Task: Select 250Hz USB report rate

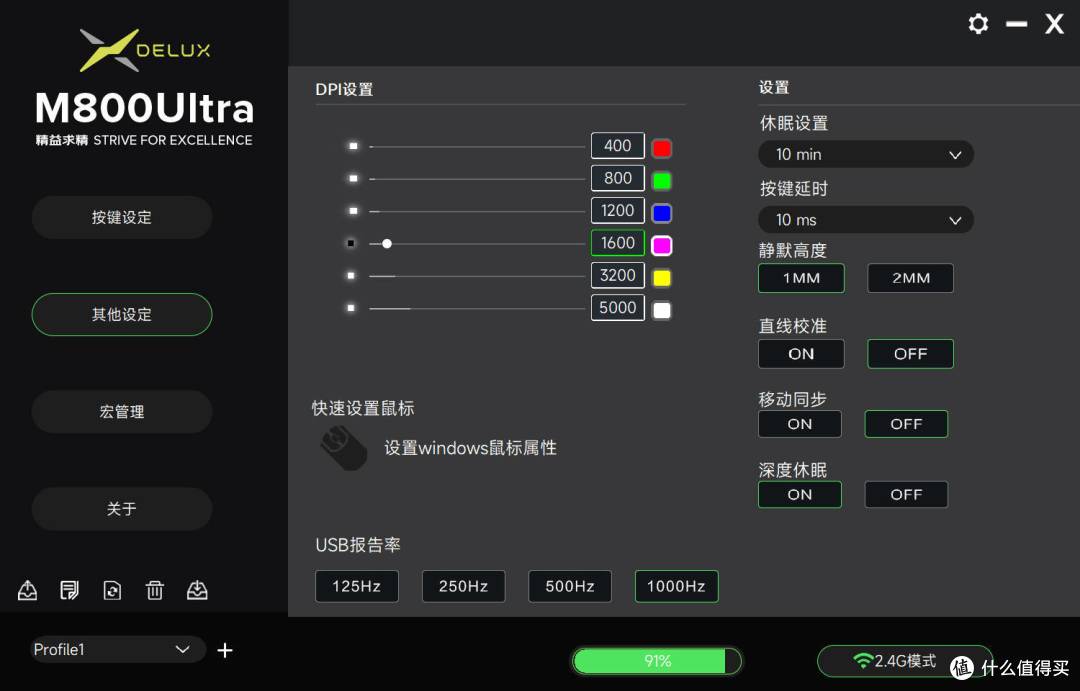Action: coord(464,586)
